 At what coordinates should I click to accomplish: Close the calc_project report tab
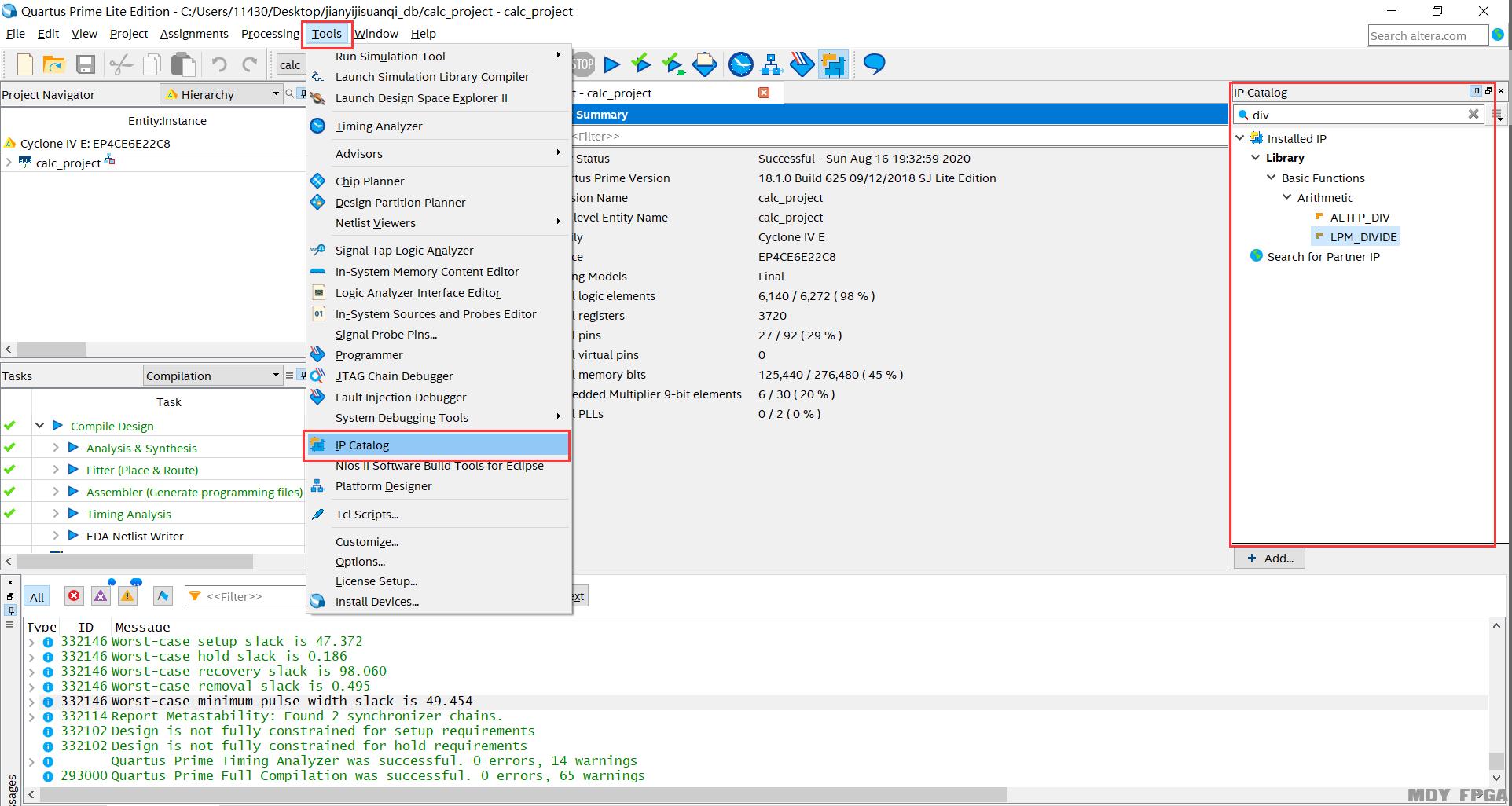(x=764, y=93)
